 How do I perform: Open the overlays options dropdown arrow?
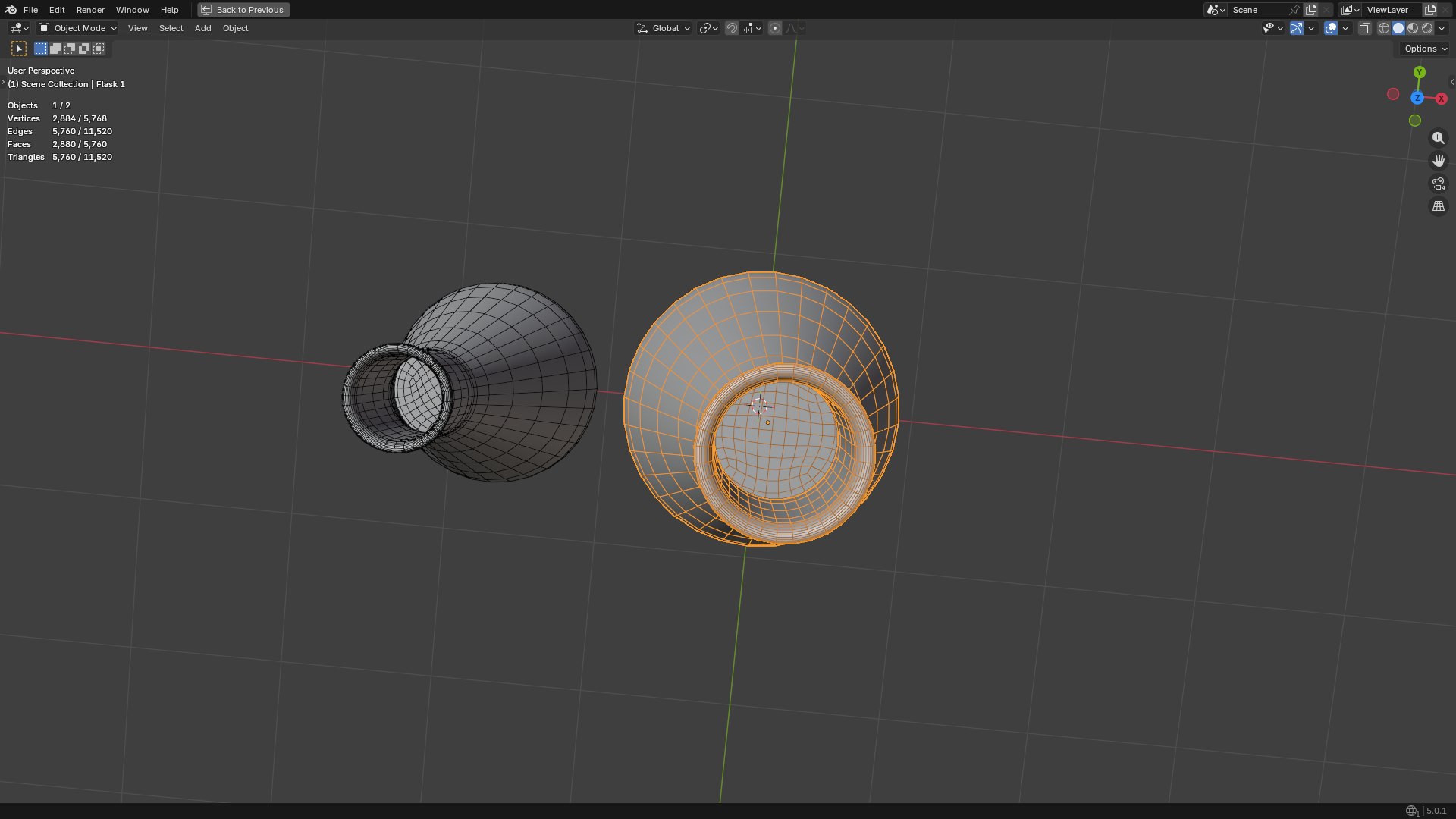[x=1345, y=28]
